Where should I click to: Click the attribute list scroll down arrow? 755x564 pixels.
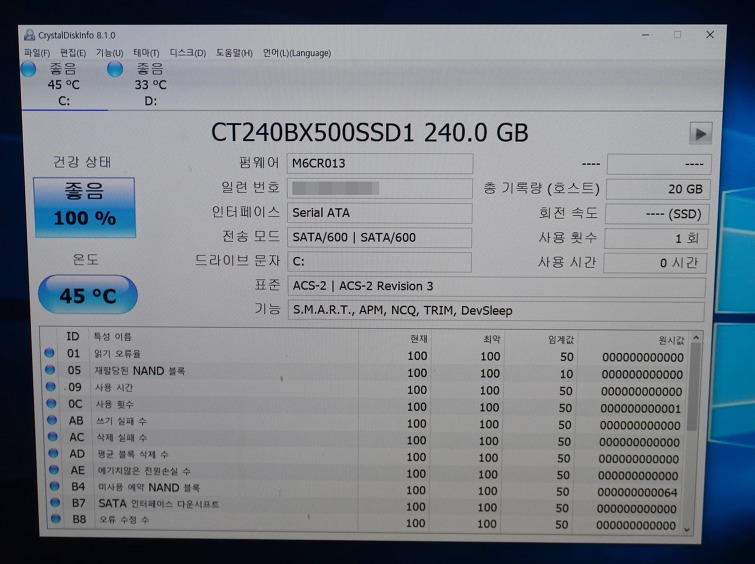click(687, 529)
